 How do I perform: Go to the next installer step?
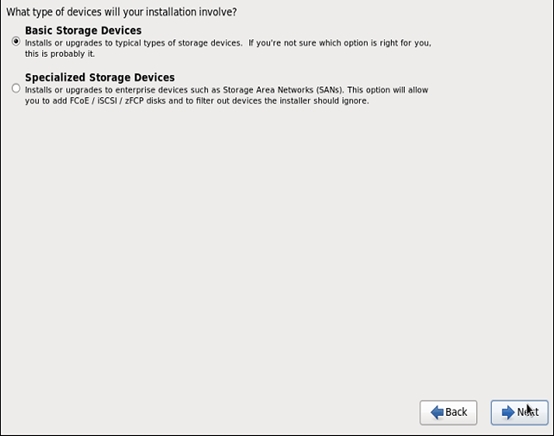point(519,412)
